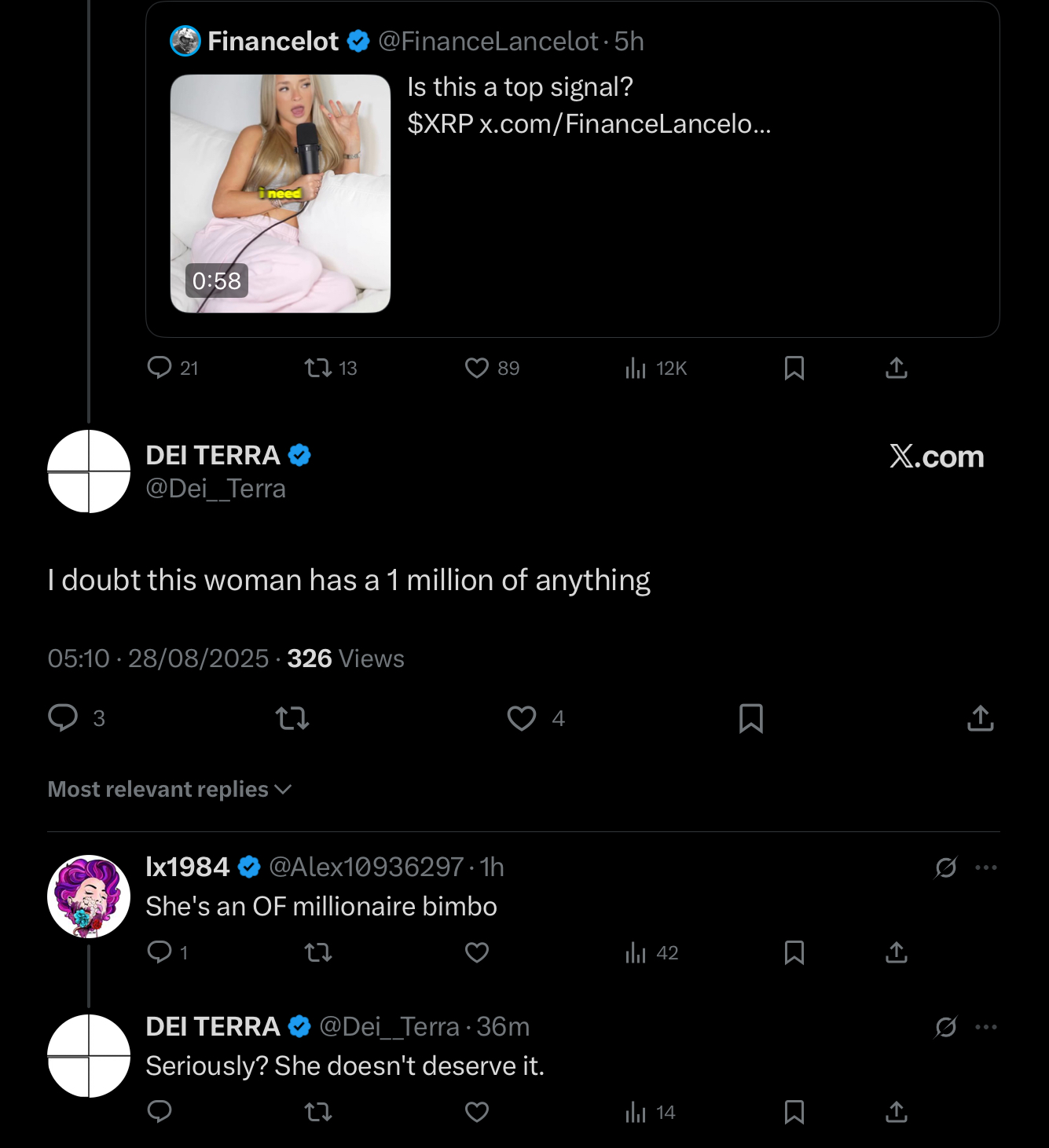Open the @FinanceLancelot profile handle
Image resolution: width=1049 pixels, height=1148 pixels.
[488, 41]
